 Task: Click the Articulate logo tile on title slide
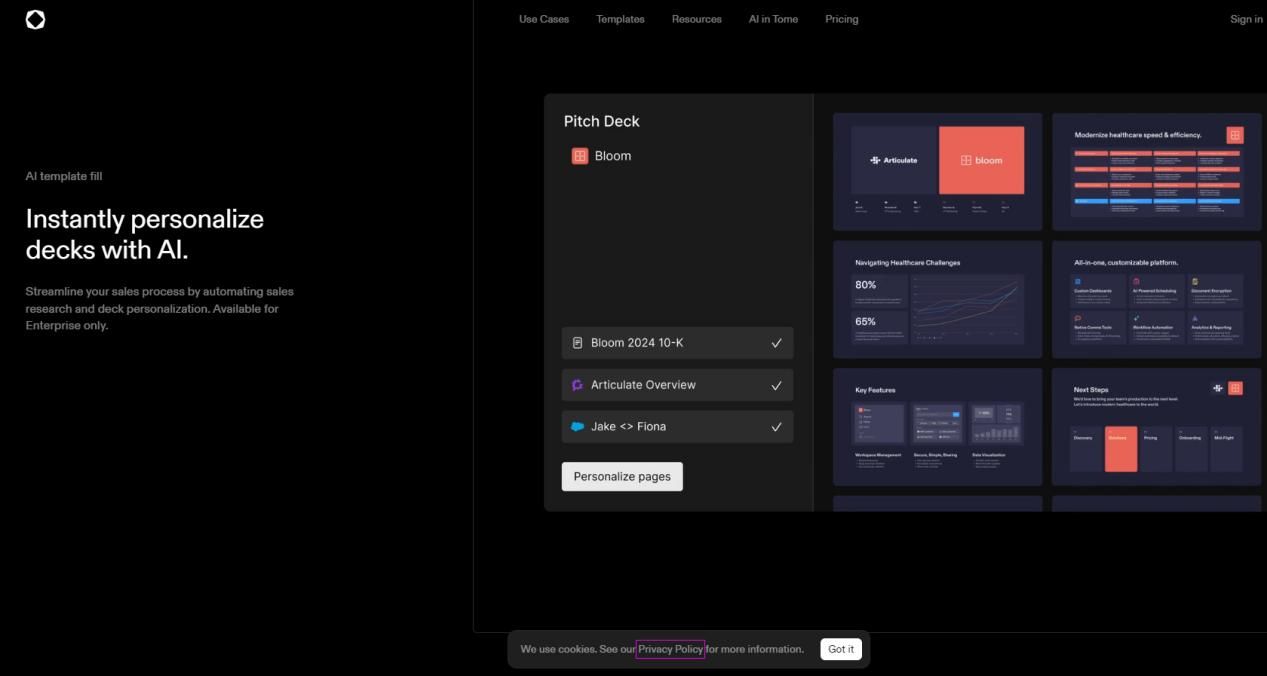pyautogui.click(x=893, y=160)
